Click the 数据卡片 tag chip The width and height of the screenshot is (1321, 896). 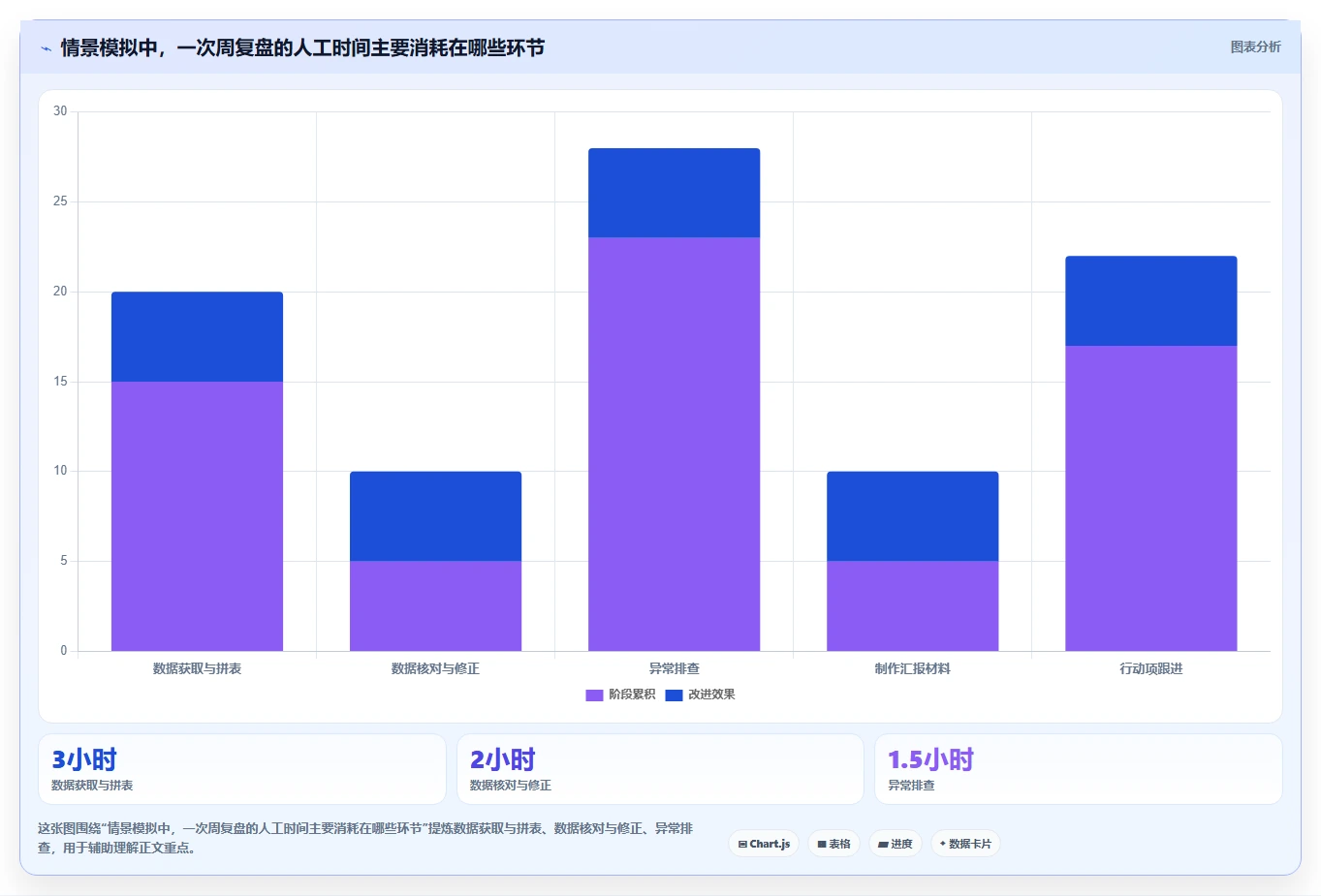point(965,844)
